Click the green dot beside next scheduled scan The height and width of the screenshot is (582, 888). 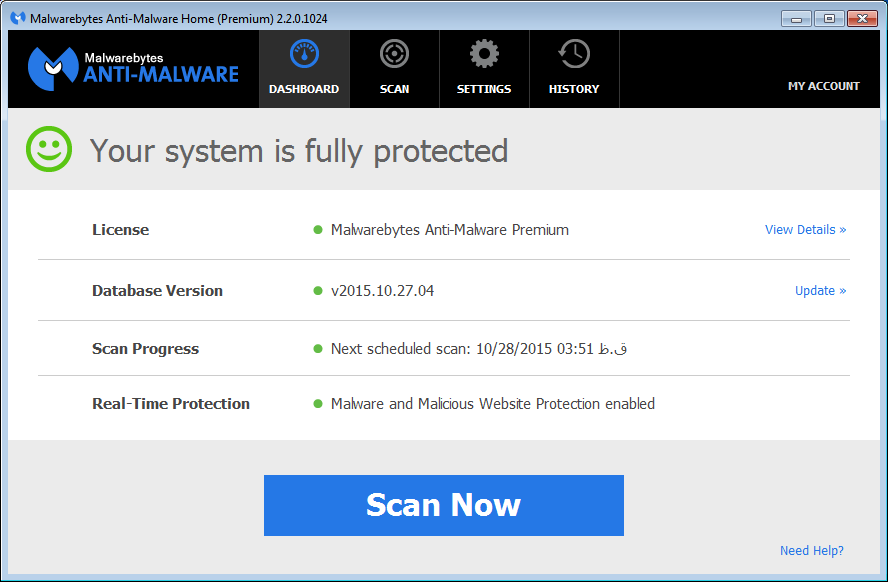318,349
